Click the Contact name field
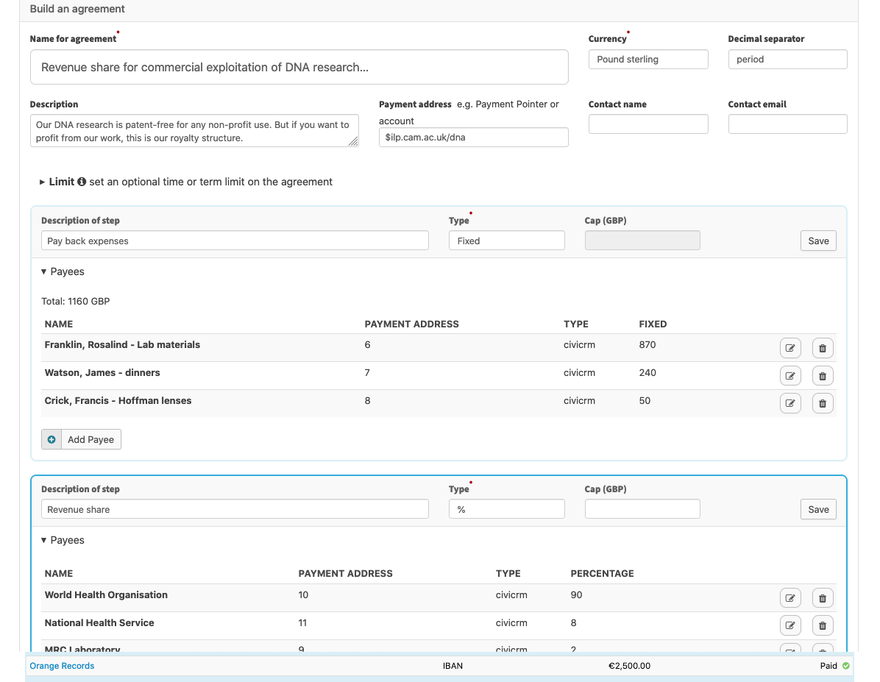The width and height of the screenshot is (880, 682). (647, 124)
